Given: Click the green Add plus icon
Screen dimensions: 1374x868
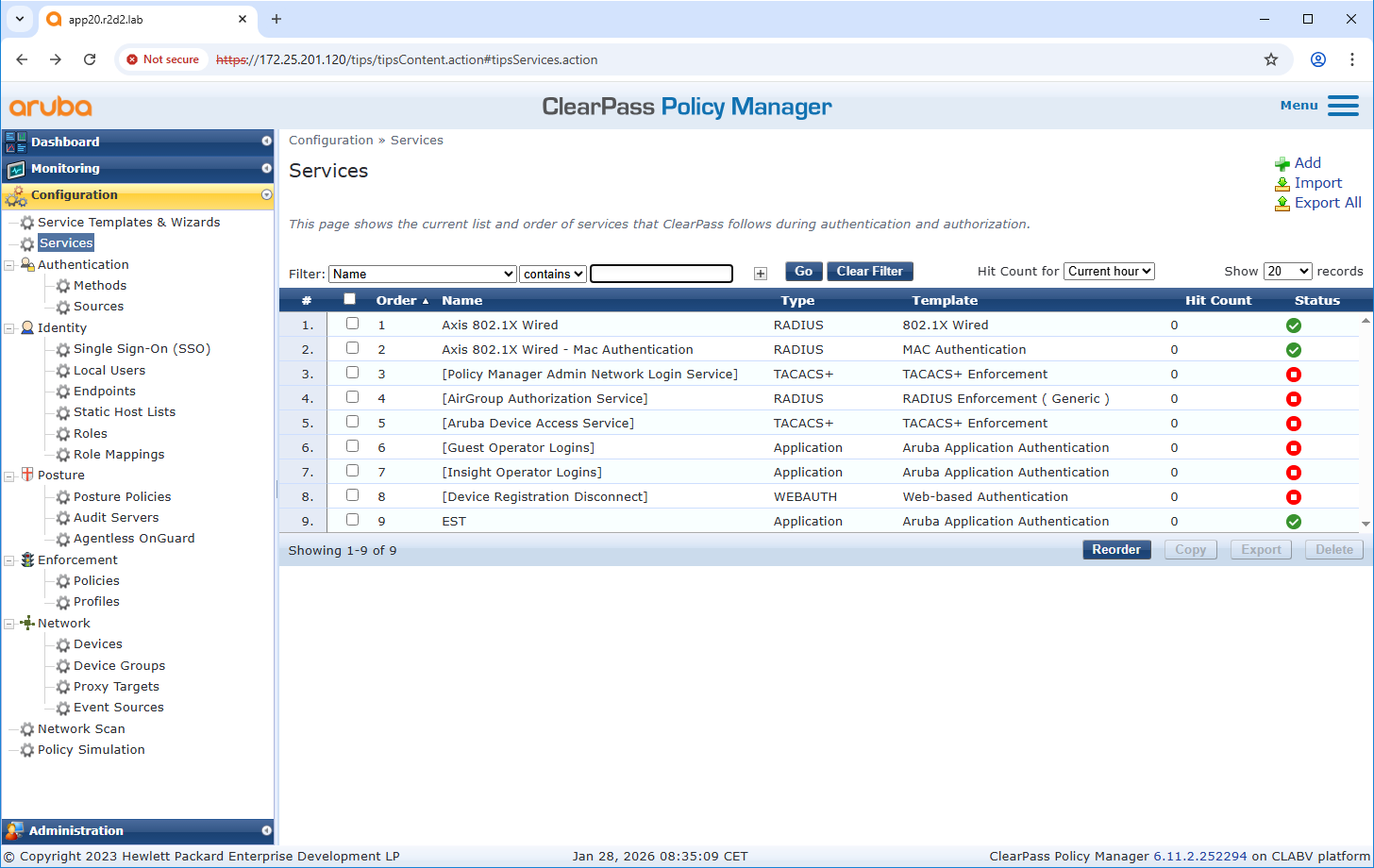Looking at the screenshot, I should [x=1282, y=164].
